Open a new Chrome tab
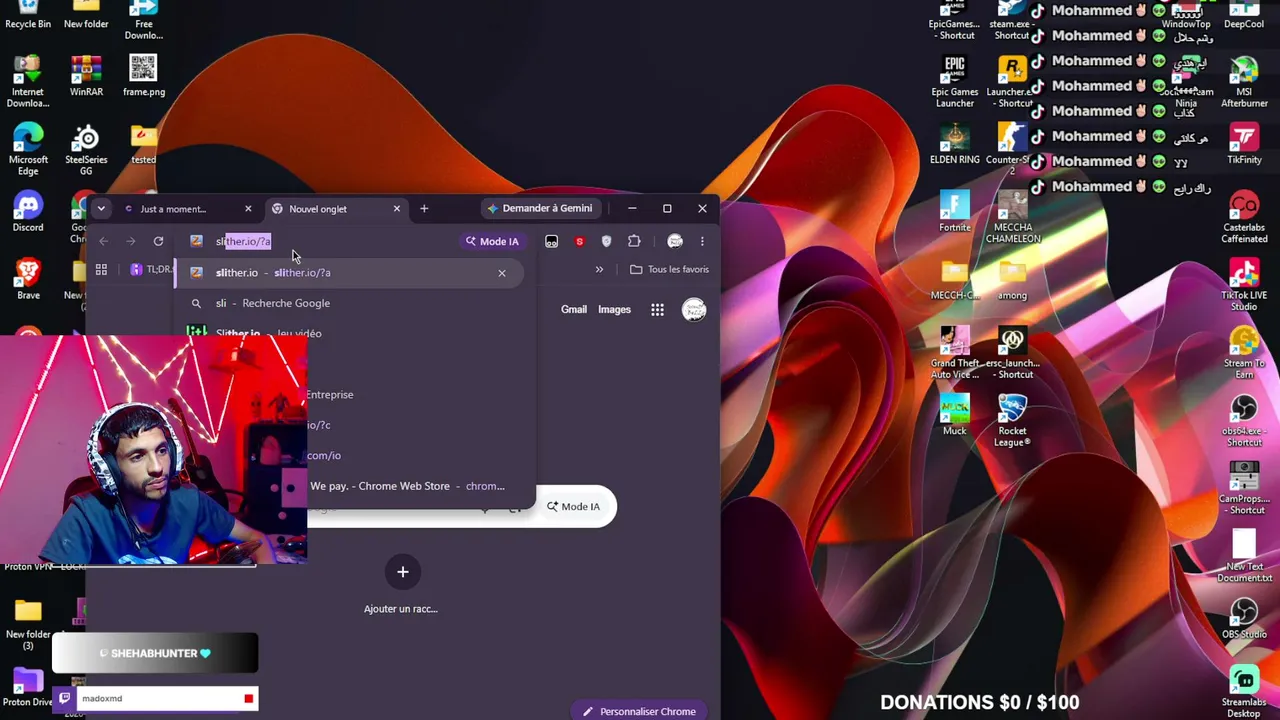The image size is (1280, 720). 424,209
